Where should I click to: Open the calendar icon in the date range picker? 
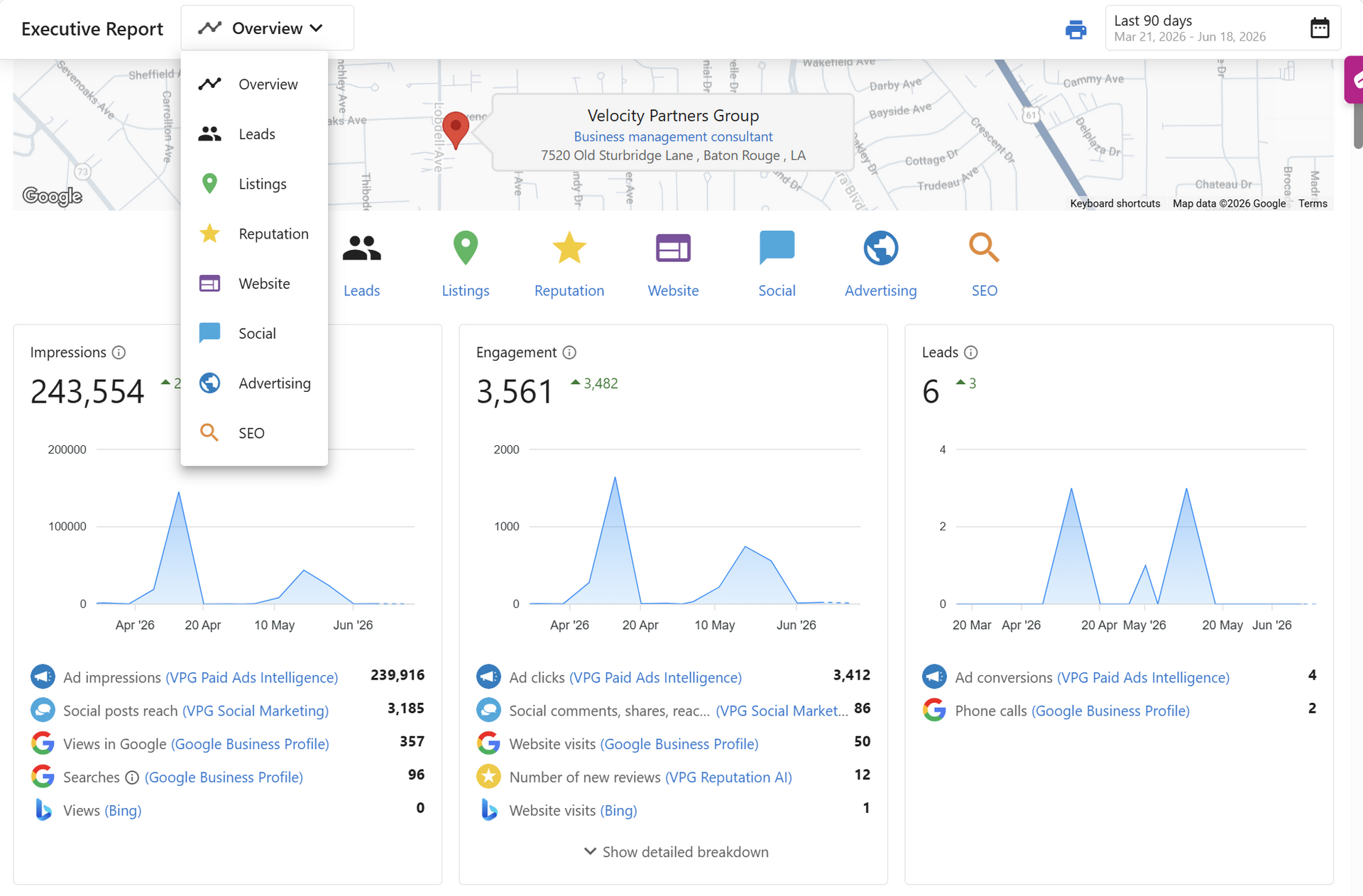pyautogui.click(x=1320, y=28)
